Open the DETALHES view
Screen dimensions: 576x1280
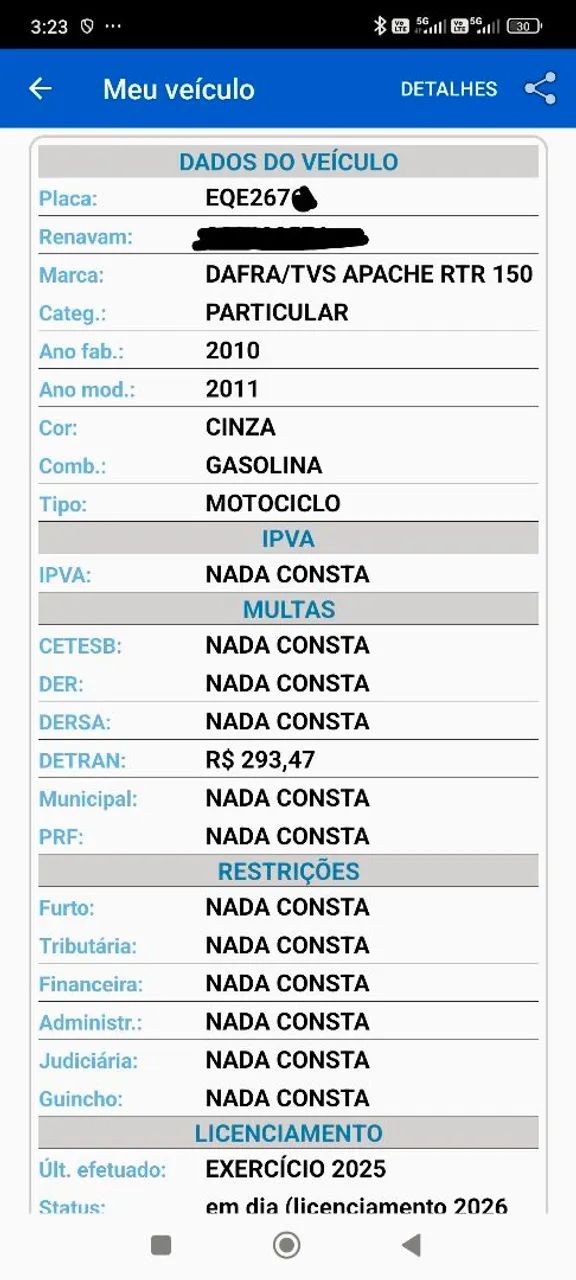point(448,89)
